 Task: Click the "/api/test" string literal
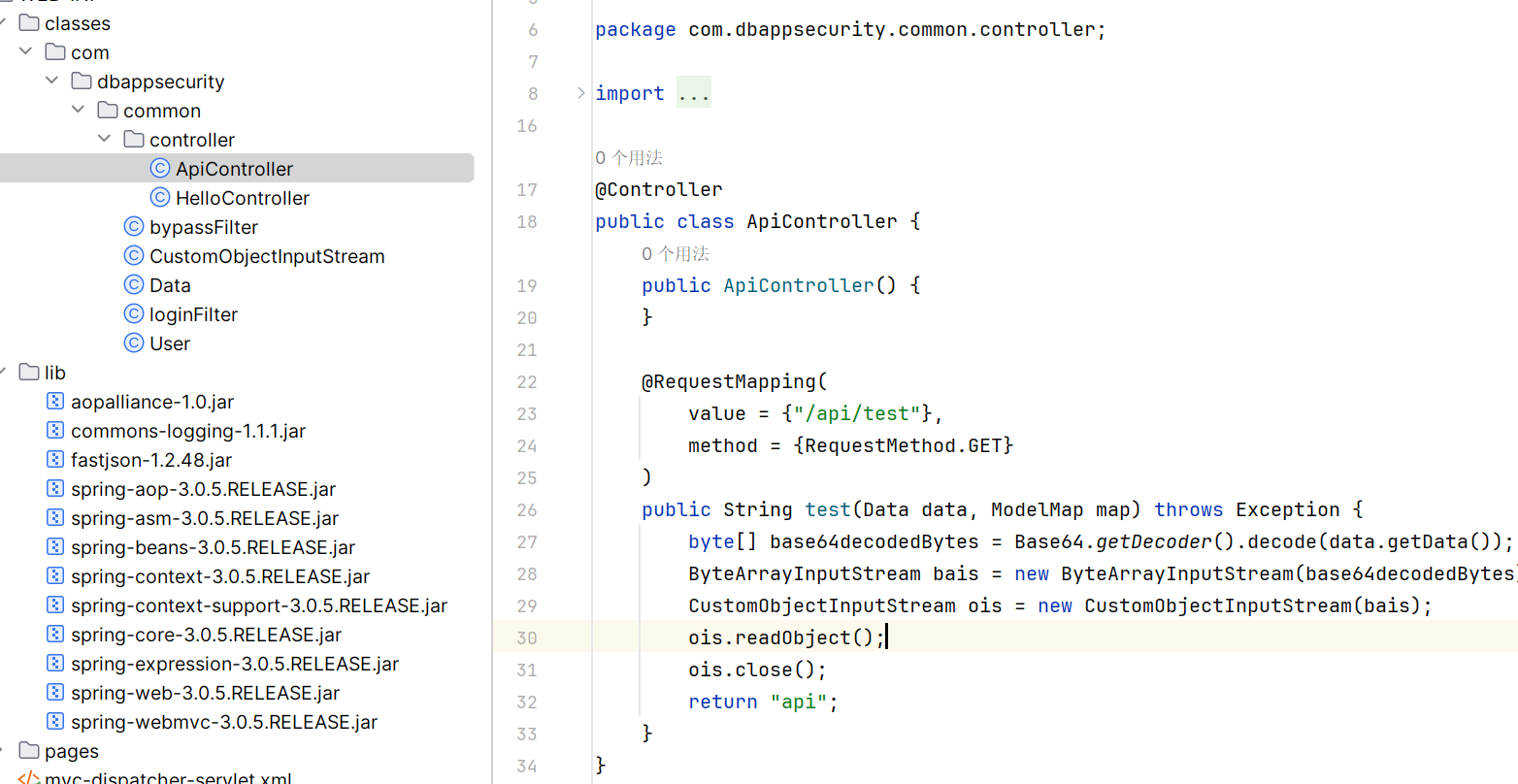(x=858, y=413)
